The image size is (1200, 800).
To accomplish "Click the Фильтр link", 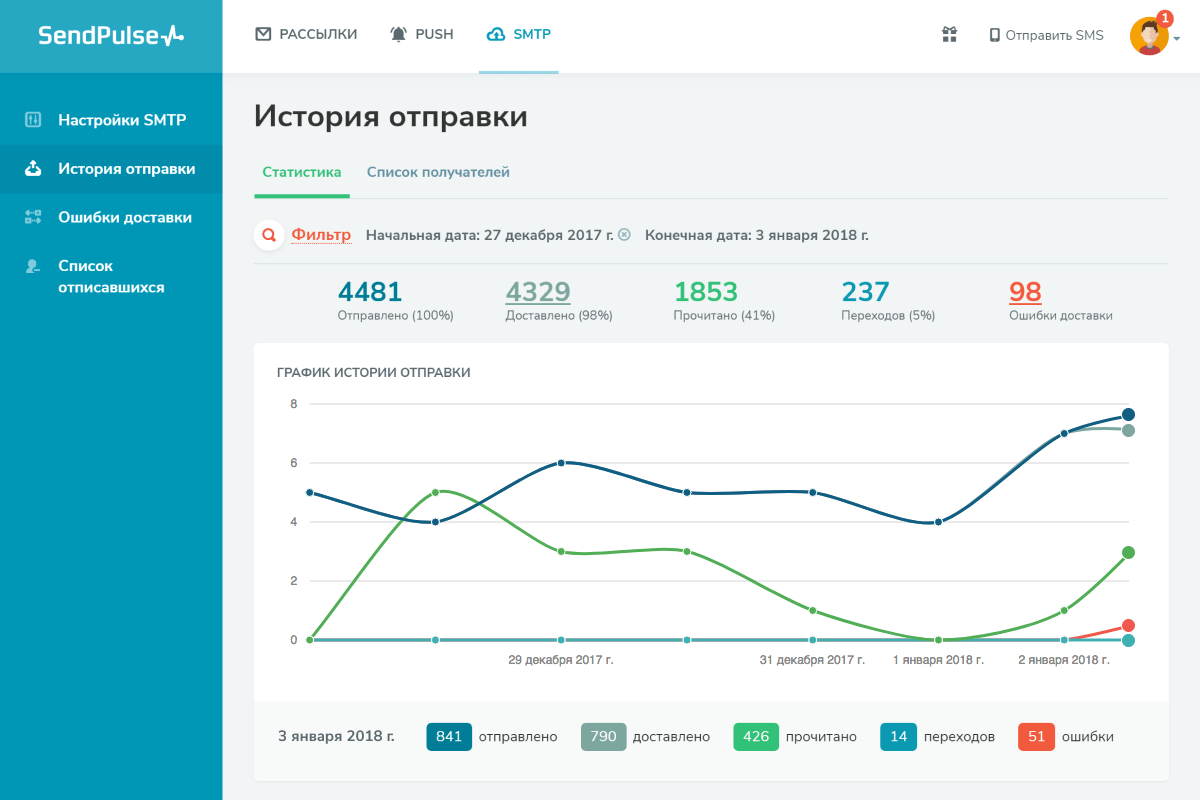I will 321,235.
